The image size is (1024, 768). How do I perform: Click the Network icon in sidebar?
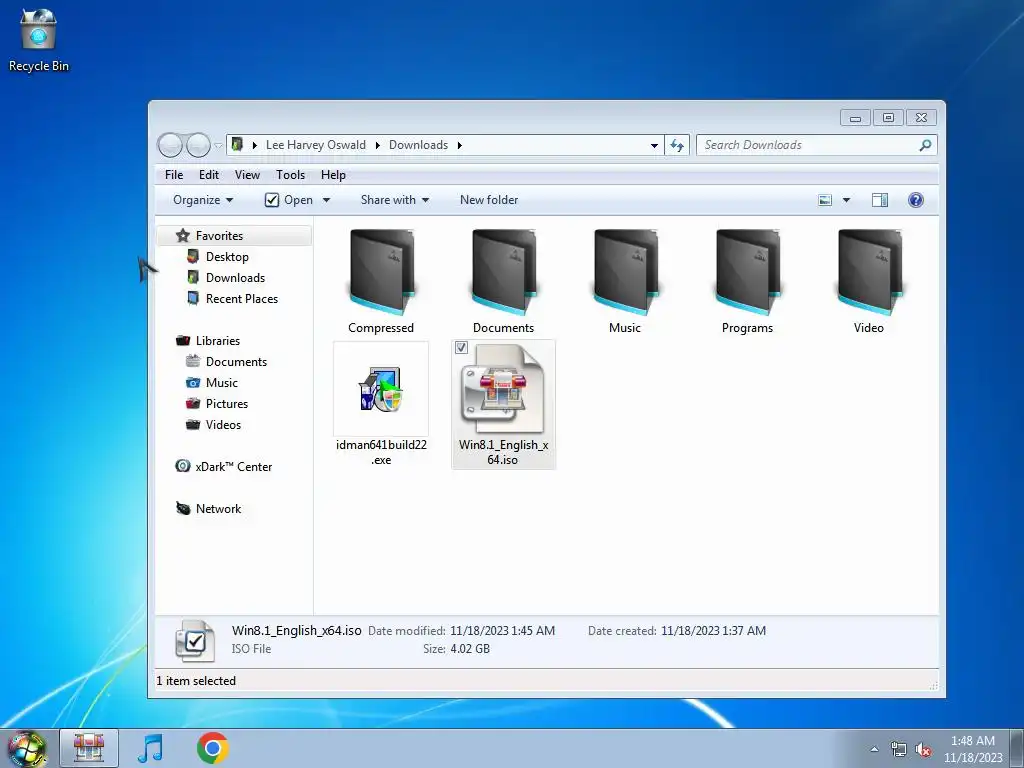(183, 509)
